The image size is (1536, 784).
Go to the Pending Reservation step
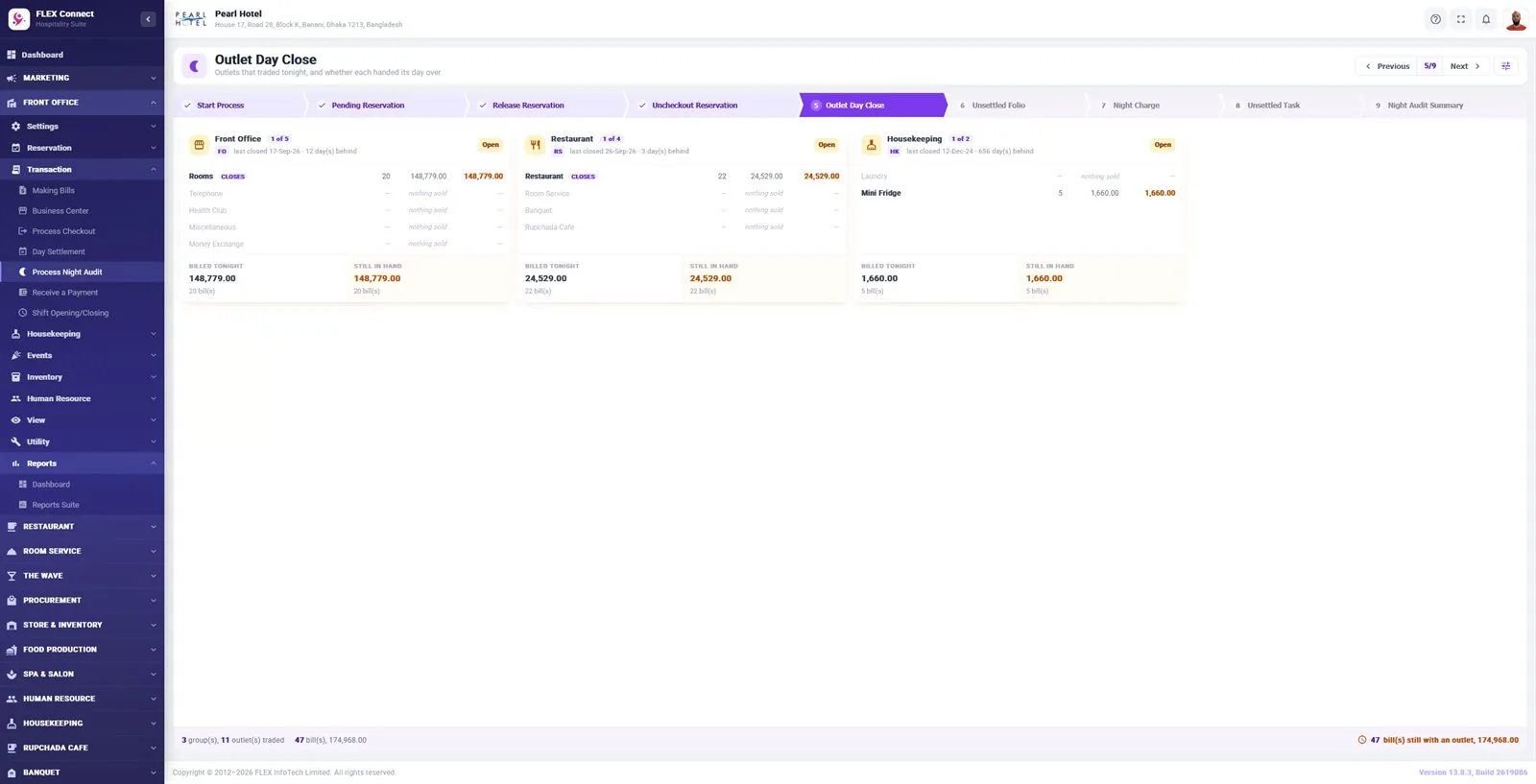pos(386,106)
